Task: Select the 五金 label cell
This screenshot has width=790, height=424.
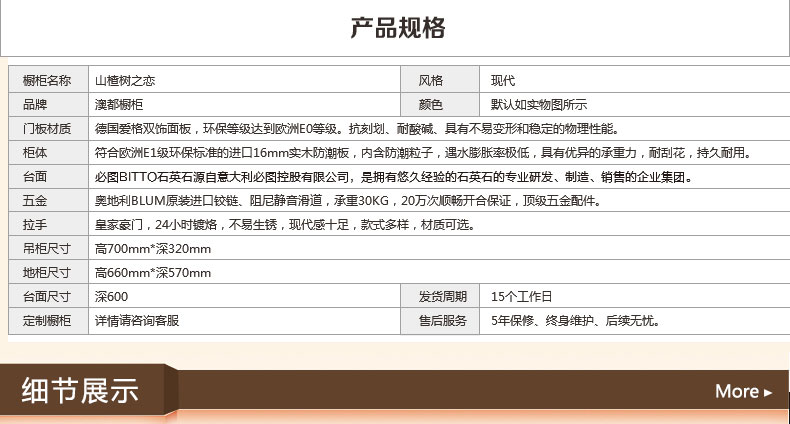Action: [48, 200]
